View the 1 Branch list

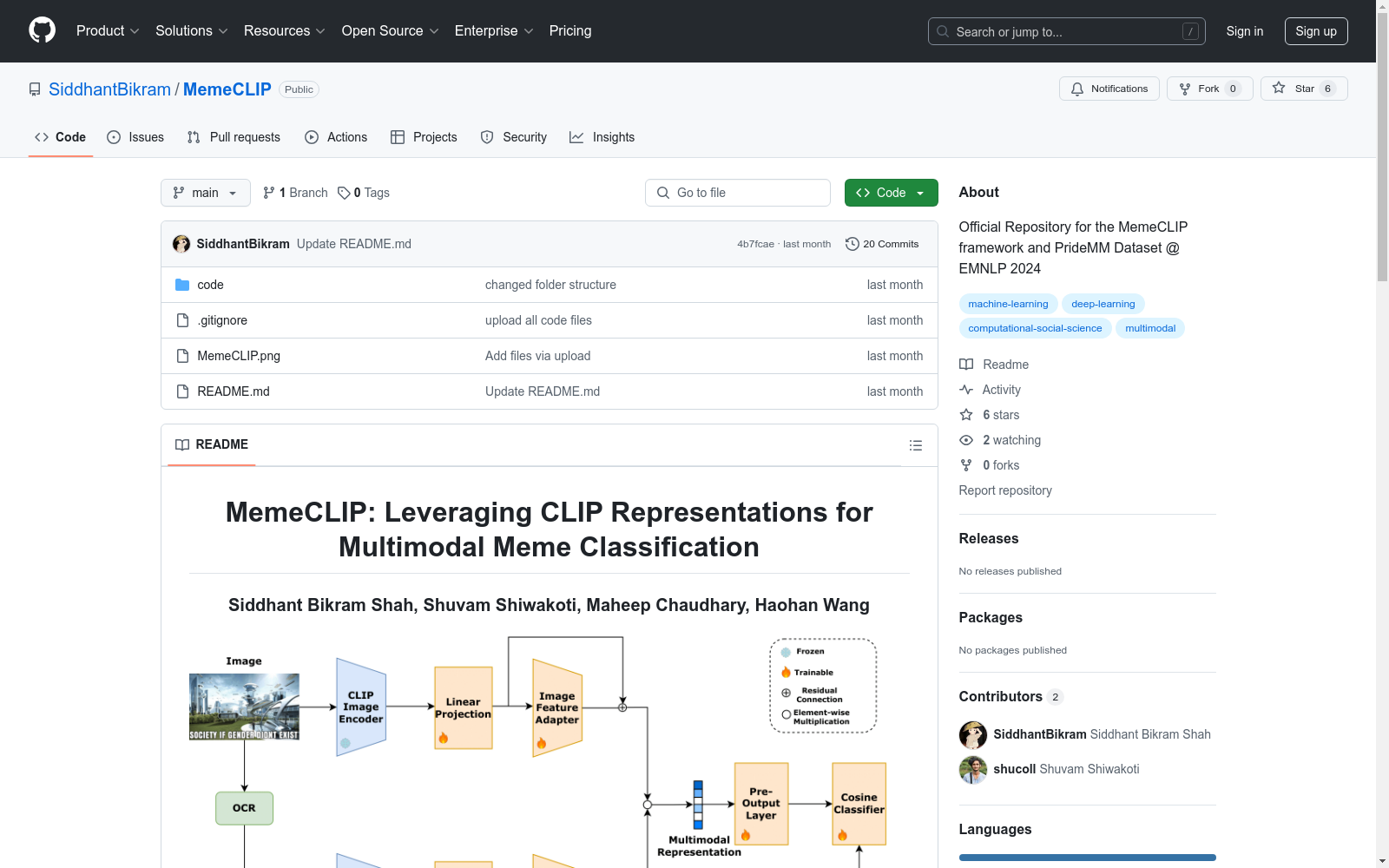(295, 193)
